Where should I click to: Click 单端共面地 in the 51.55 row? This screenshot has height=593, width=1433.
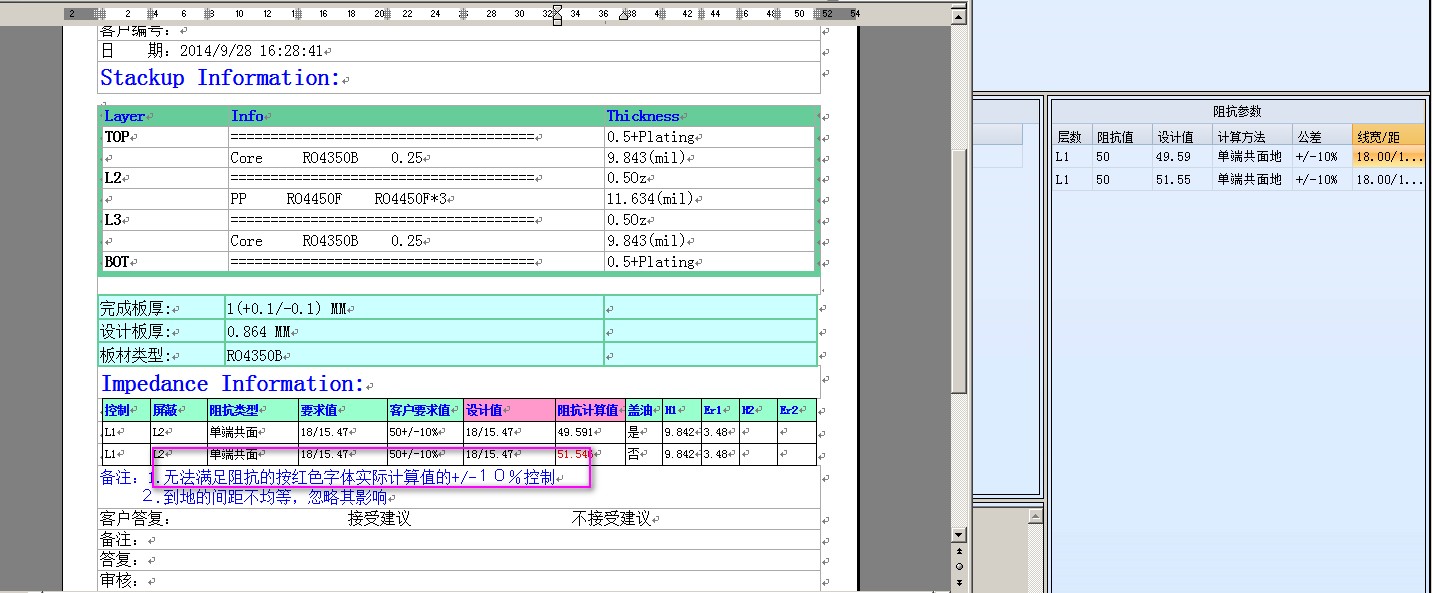click(1251, 179)
